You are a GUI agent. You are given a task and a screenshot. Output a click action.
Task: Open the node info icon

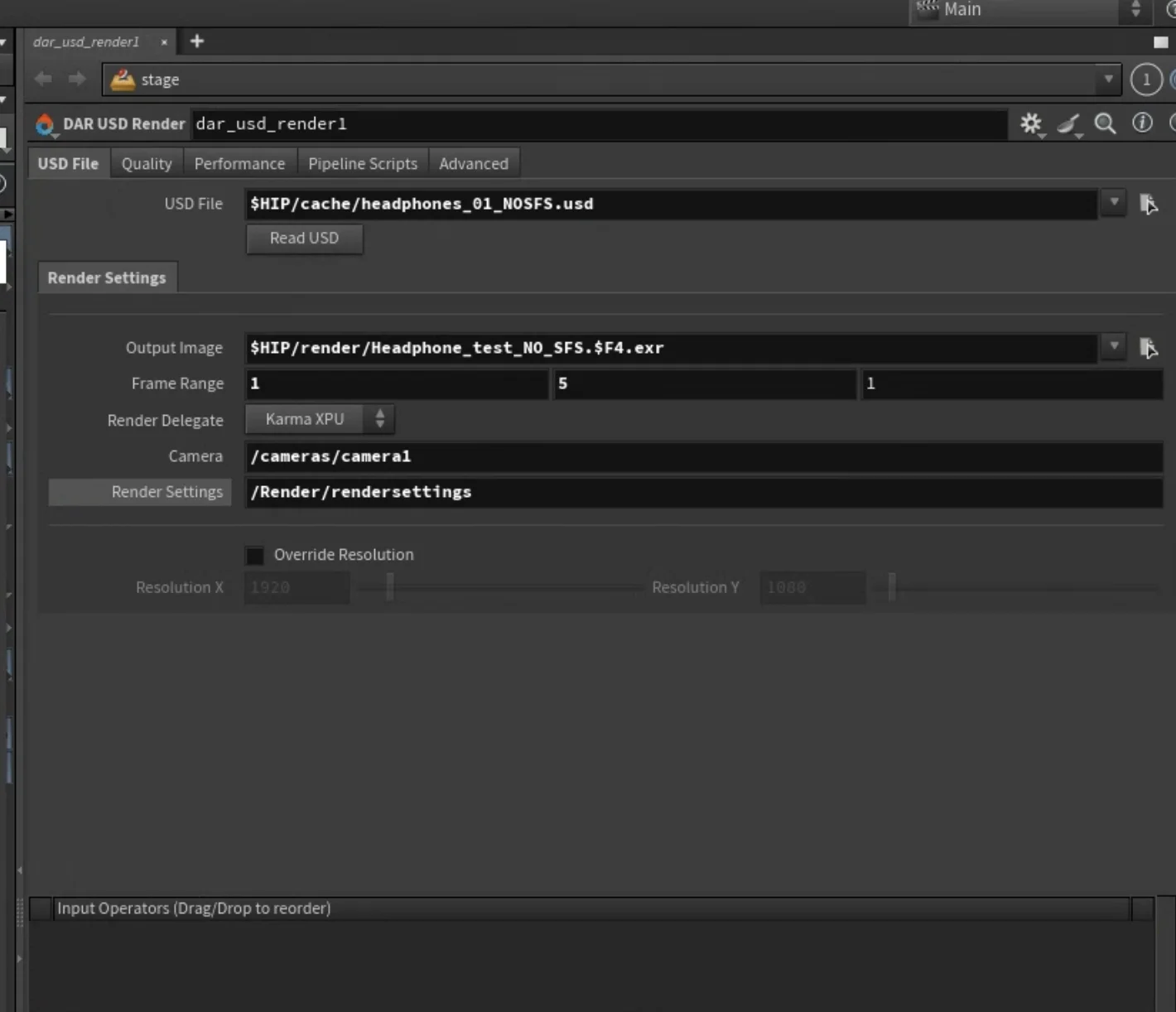click(x=1141, y=124)
